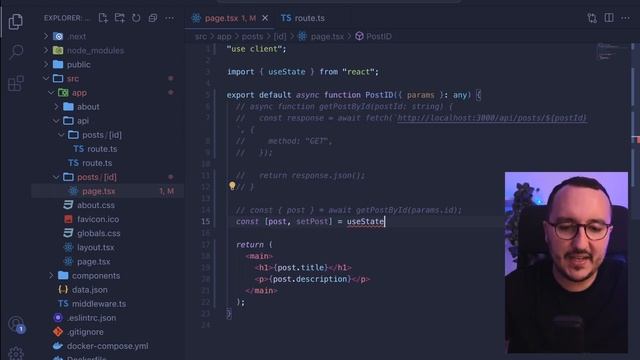Open the Explorer view in activity bar

(16, 21)
